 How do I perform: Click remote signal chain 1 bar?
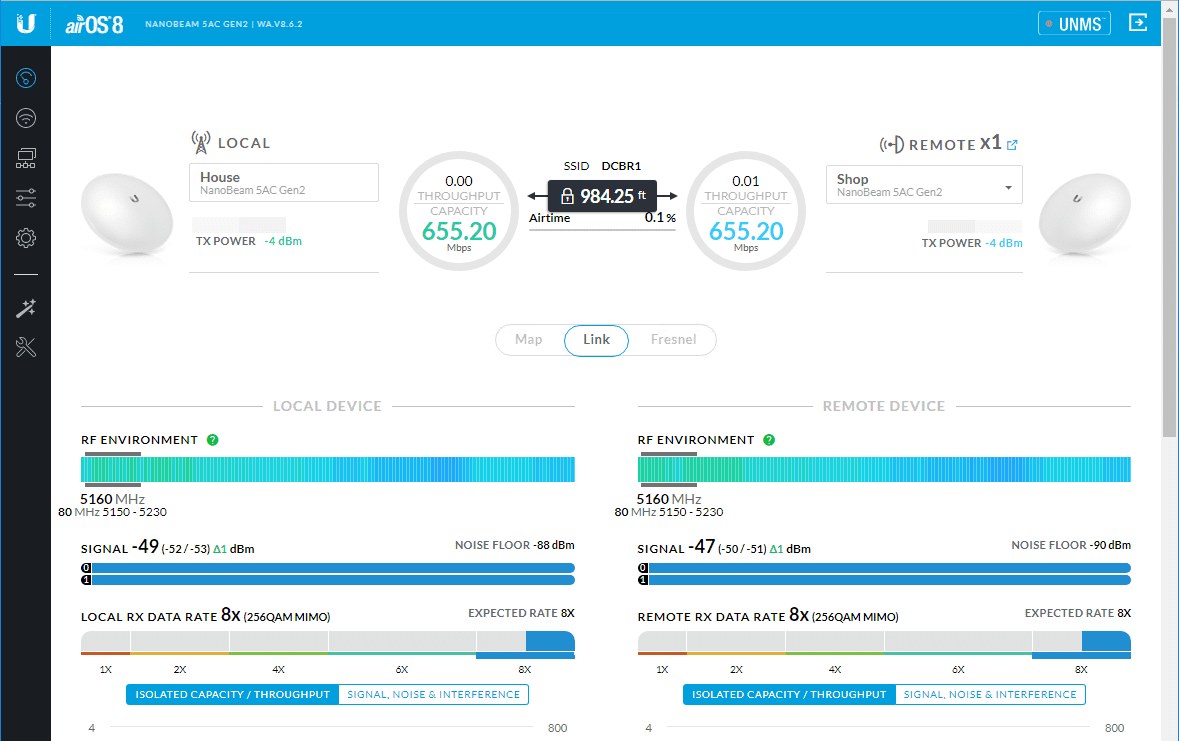[884, 580]
